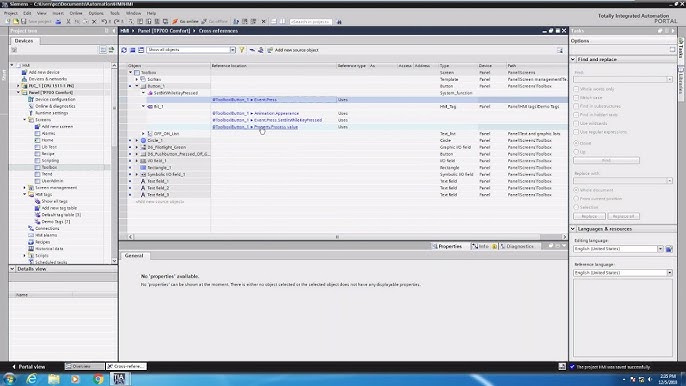Open the Alarms screen item

coord(48,133)
